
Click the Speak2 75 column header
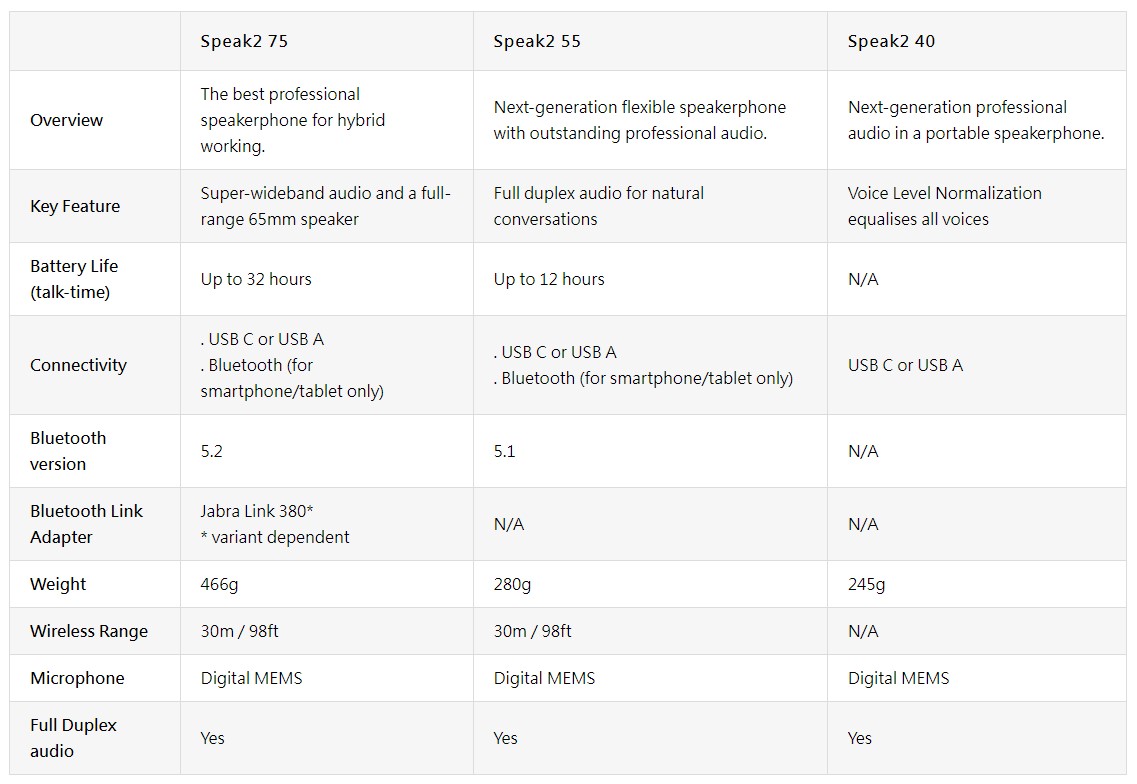[x=244, y=41]
